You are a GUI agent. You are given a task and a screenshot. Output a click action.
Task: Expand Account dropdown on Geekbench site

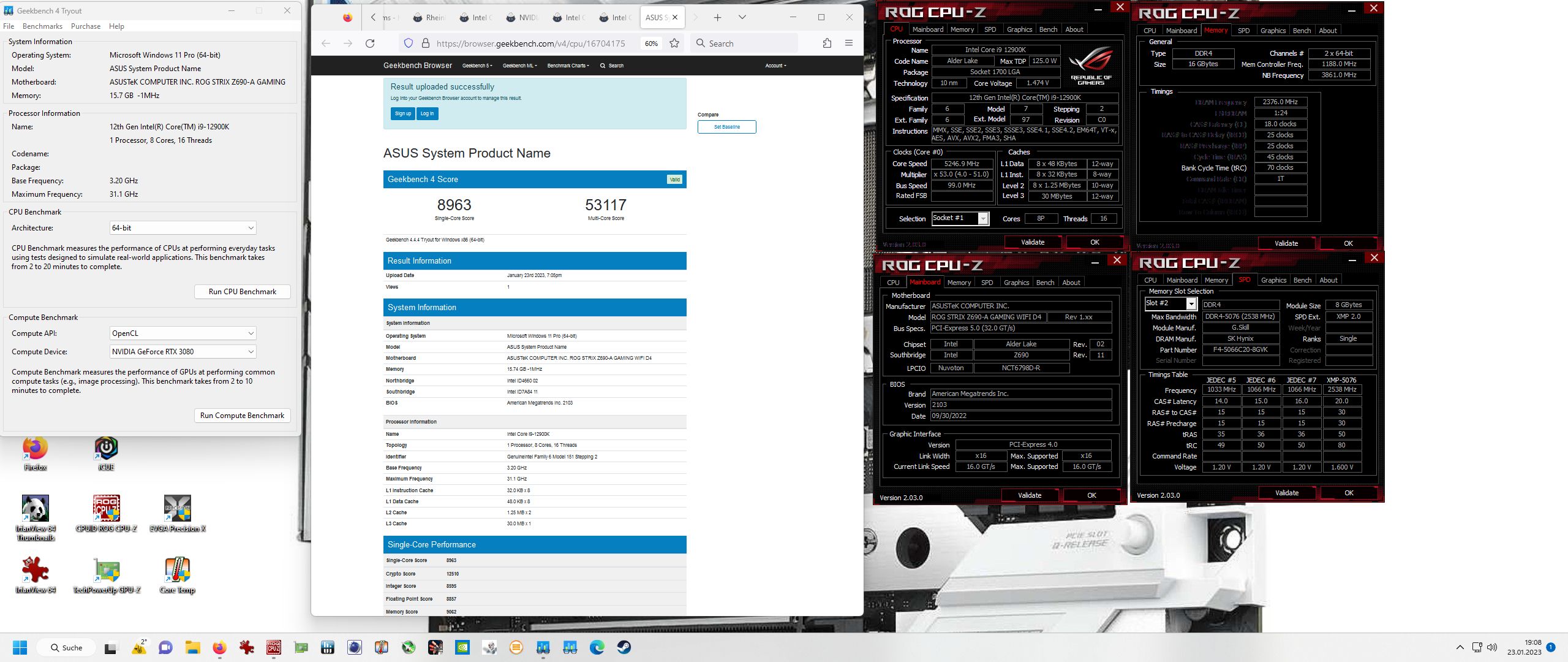click(x=775, y=66)
